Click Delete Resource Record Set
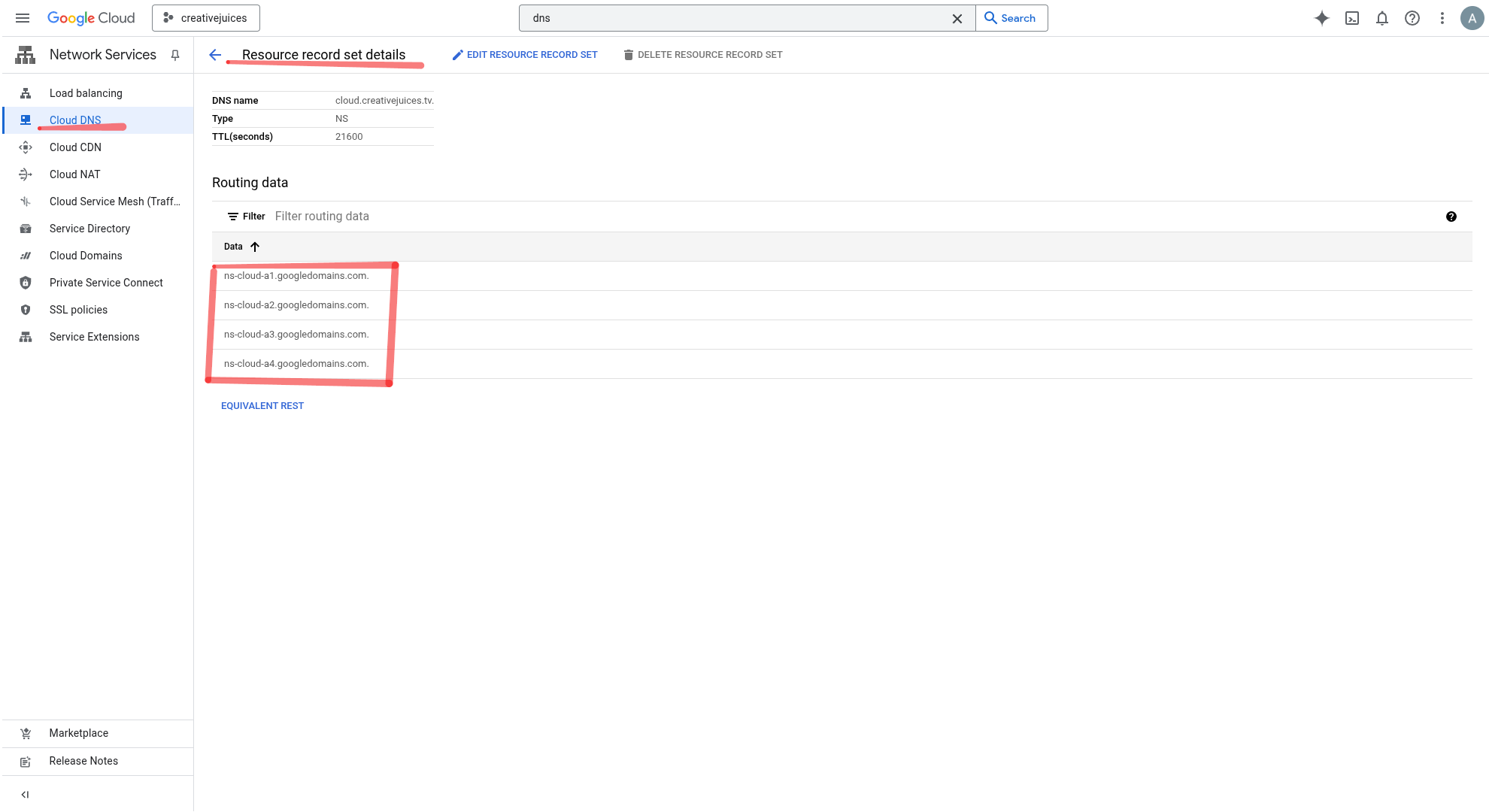The height and width of the screenshot is (812, 1489). pos(703,55)
